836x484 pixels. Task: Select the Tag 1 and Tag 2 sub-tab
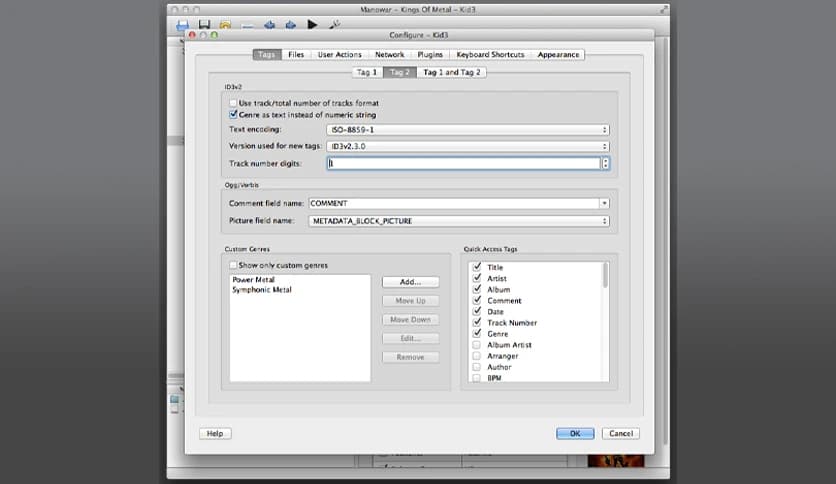coord(452,72)
